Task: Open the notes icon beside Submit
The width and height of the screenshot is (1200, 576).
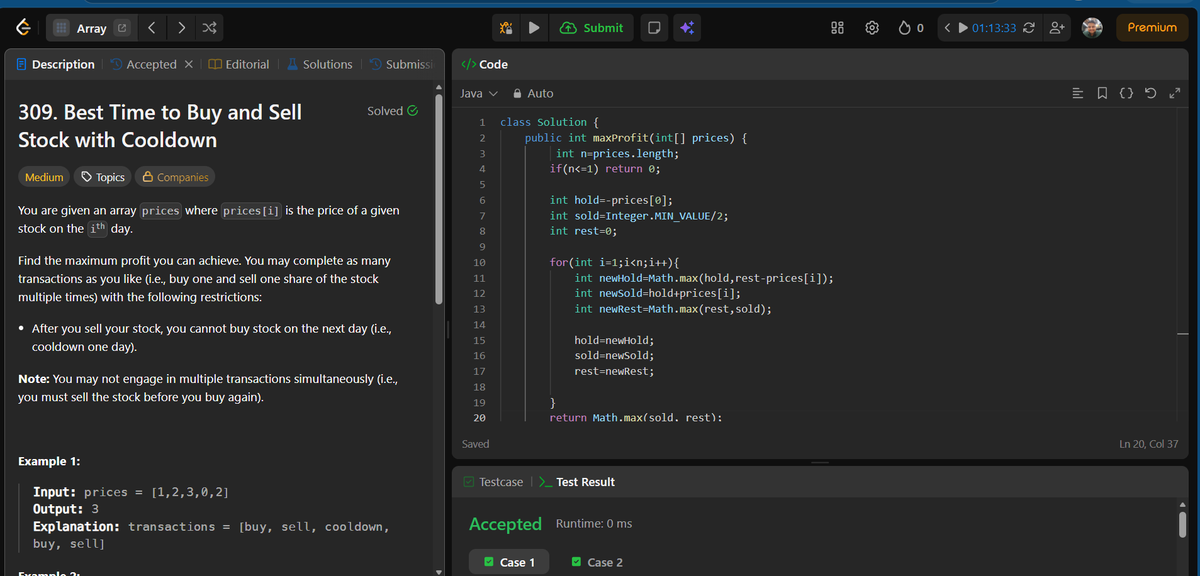Action: pyautogui.click(x=652, y=28)
